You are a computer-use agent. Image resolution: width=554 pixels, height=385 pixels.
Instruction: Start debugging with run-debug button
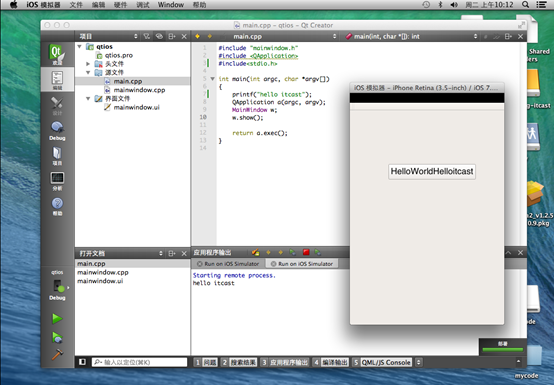pos(57,337)
